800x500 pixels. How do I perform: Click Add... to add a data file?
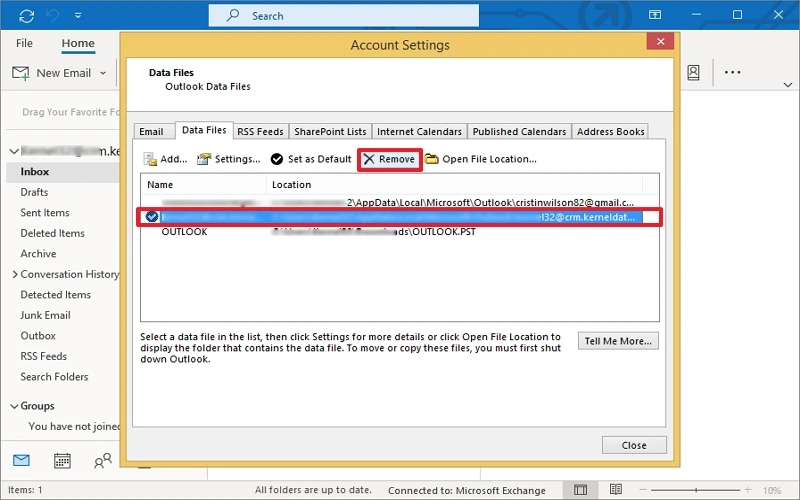pos(165,159)
